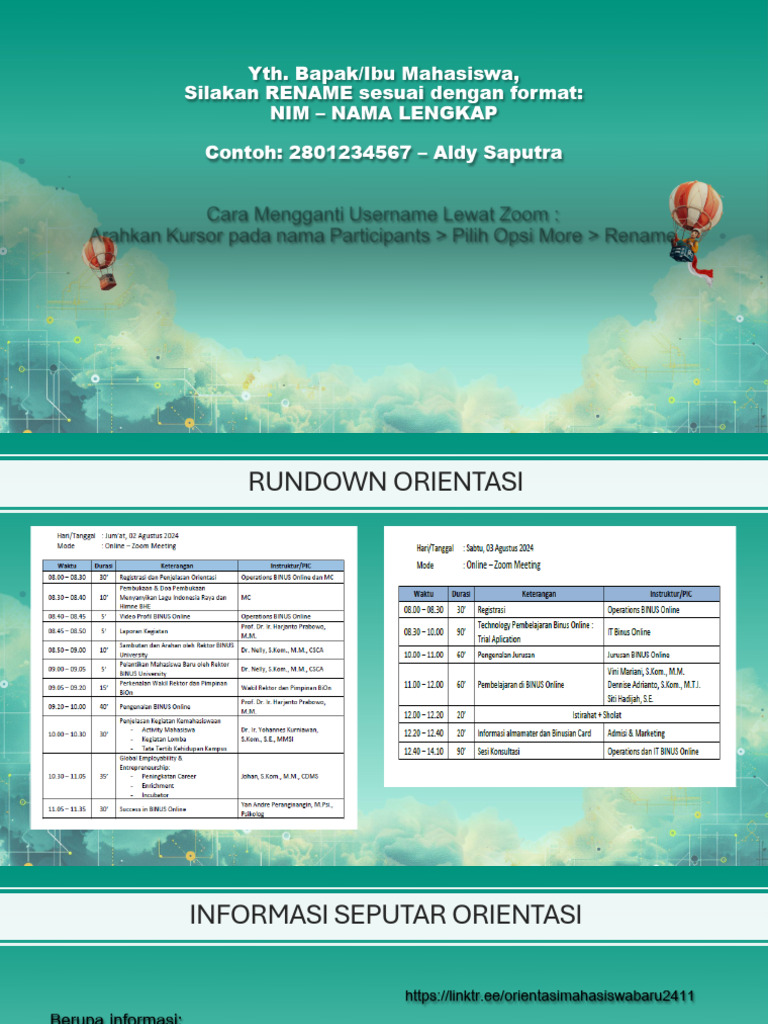
Task: Select 'Penjelasan Kegiatan Kemahasiswaan' entry
Action: coord(170,721)
